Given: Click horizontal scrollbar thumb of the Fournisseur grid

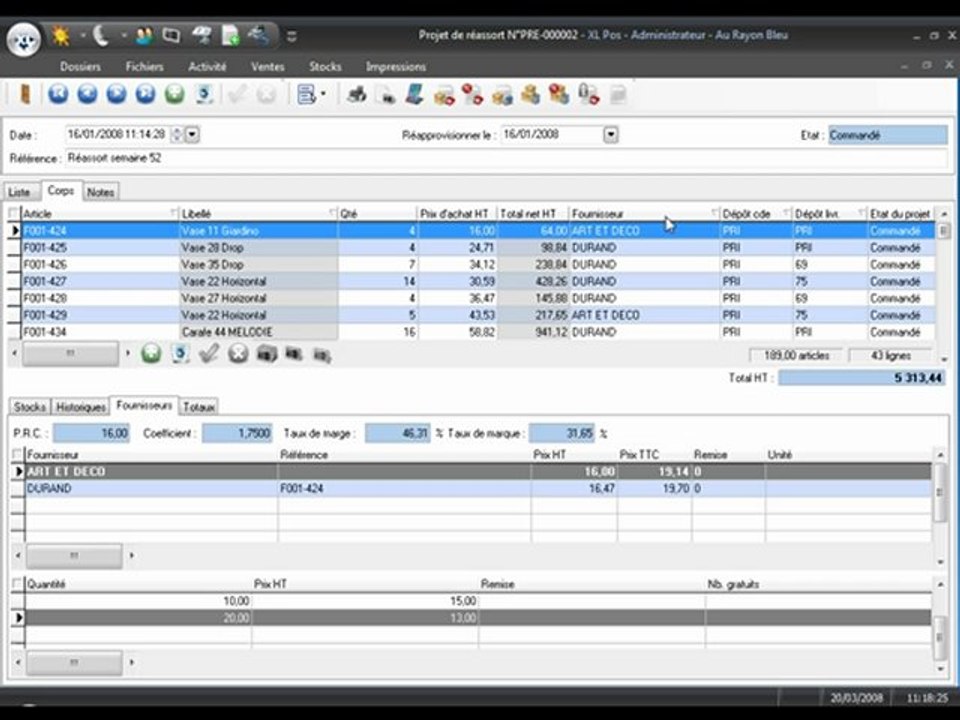Looking at the screenshot, I should 74,555.
